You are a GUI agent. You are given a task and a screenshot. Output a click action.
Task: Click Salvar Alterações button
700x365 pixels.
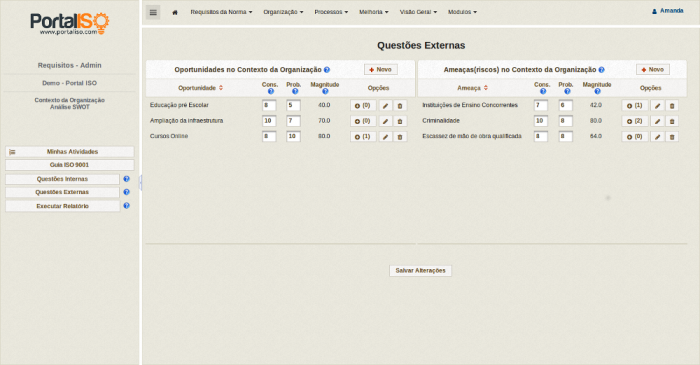point(421,271)
